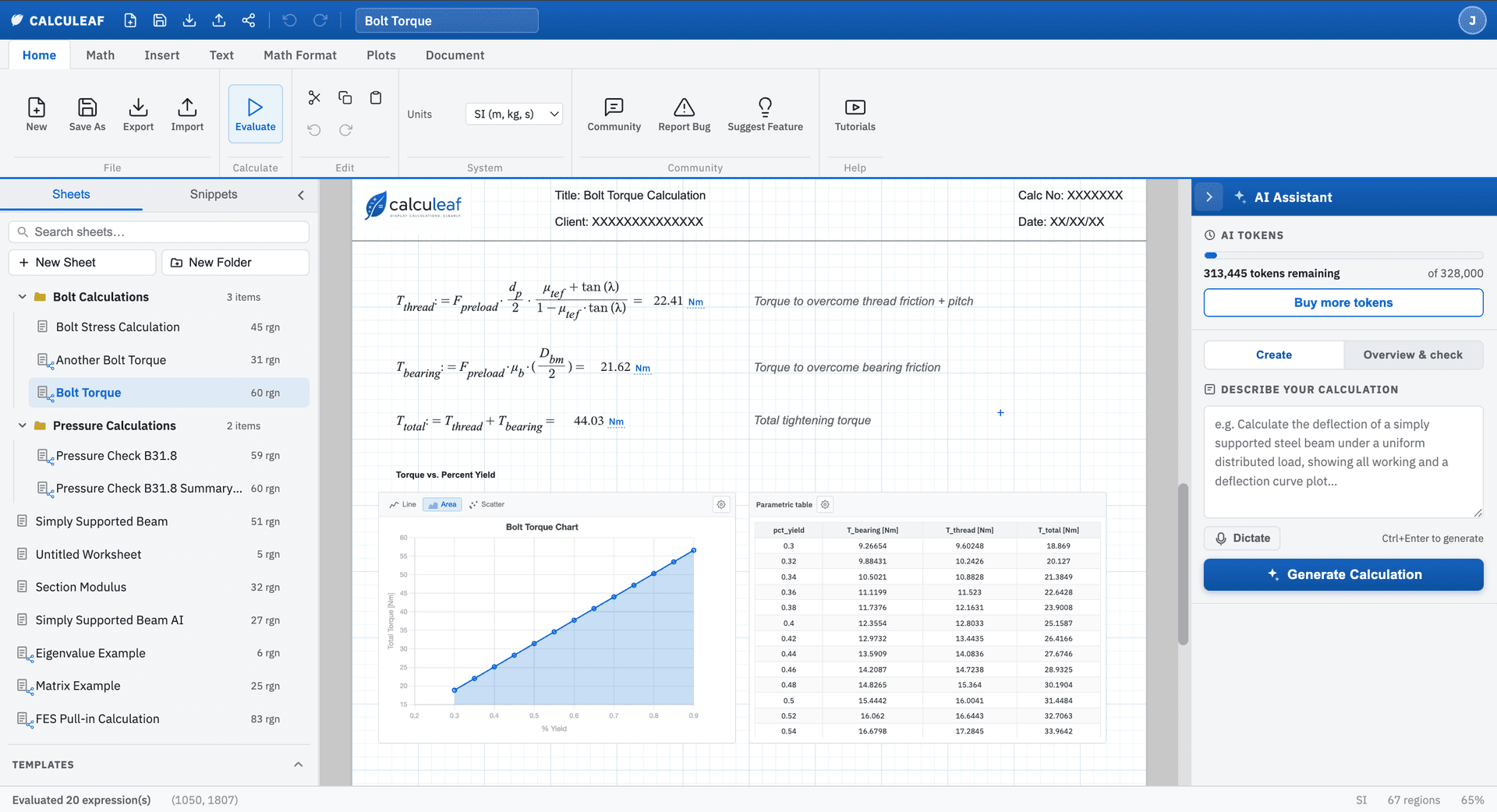Open the Units system dropdown

tap(514, 114)
